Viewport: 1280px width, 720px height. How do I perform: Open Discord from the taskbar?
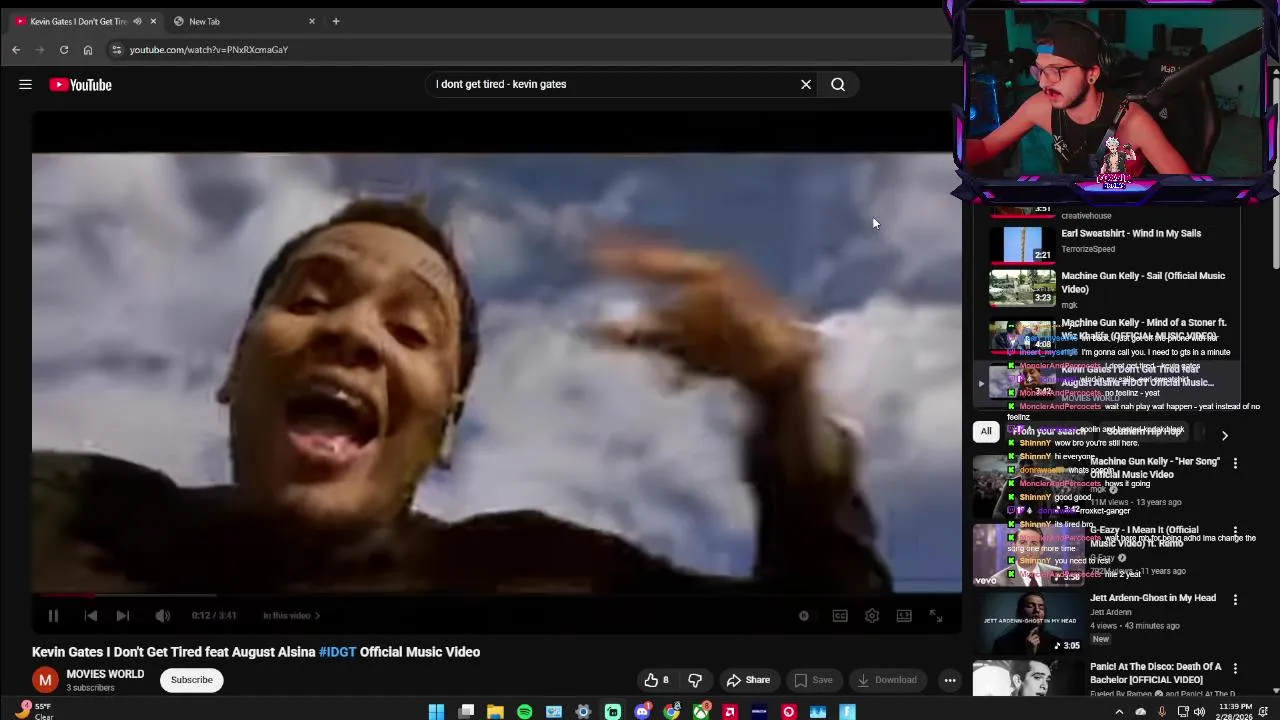click(x=642, y=712)
